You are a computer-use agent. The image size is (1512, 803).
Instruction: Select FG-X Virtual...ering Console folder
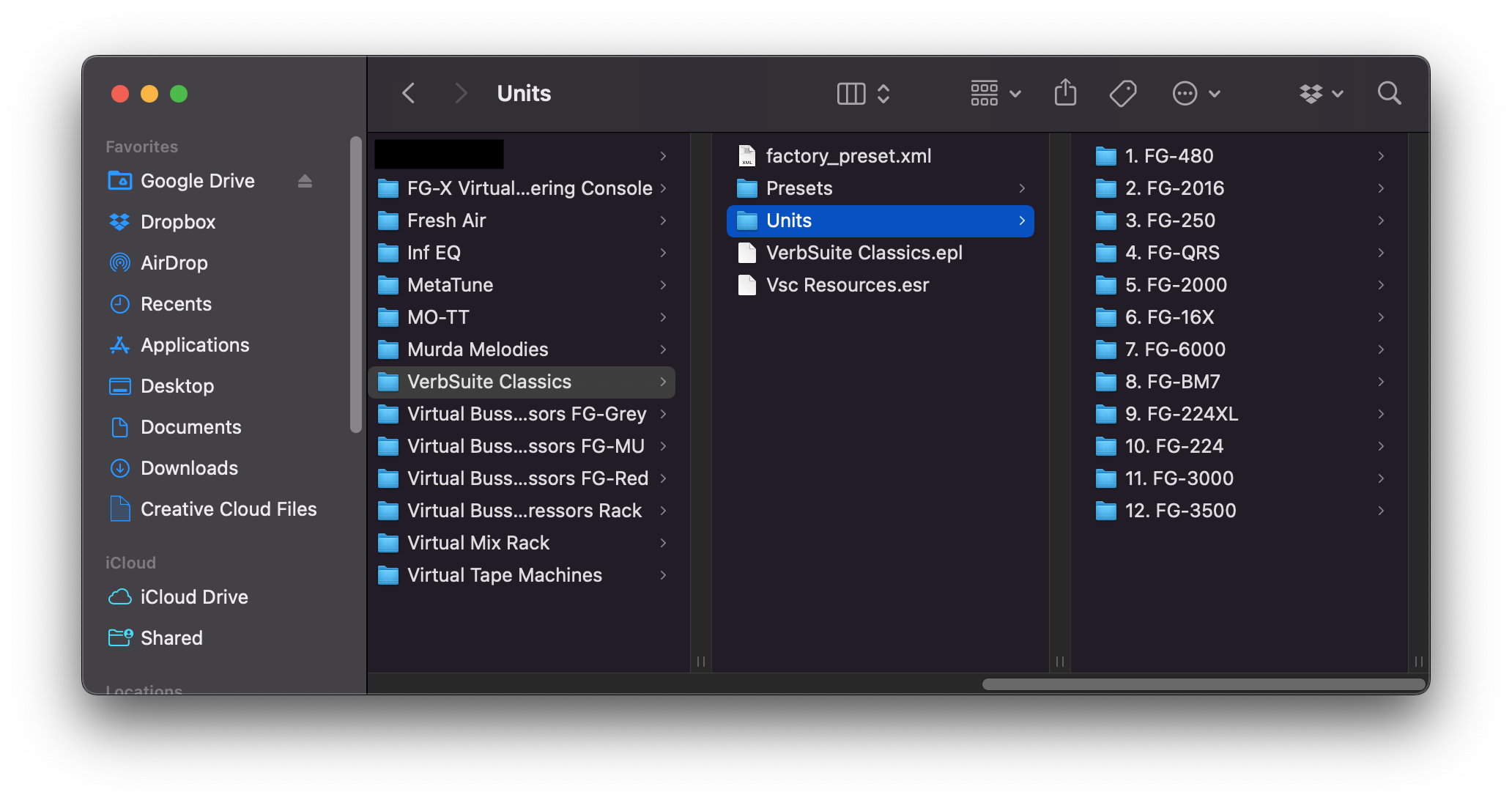coord(522,188)
